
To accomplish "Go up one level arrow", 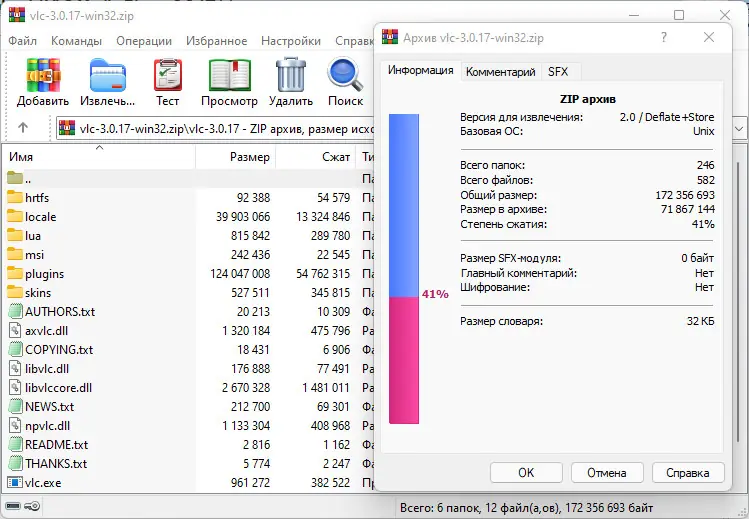I will click(x=23, y=127).
